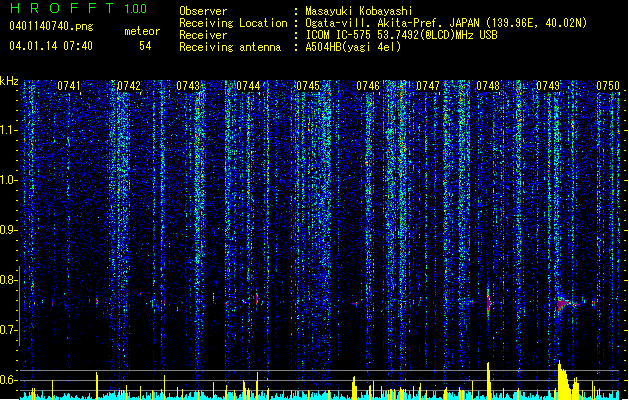Click the 0747 time marker
Screen dimensions: 629x400
click(428, 85)
